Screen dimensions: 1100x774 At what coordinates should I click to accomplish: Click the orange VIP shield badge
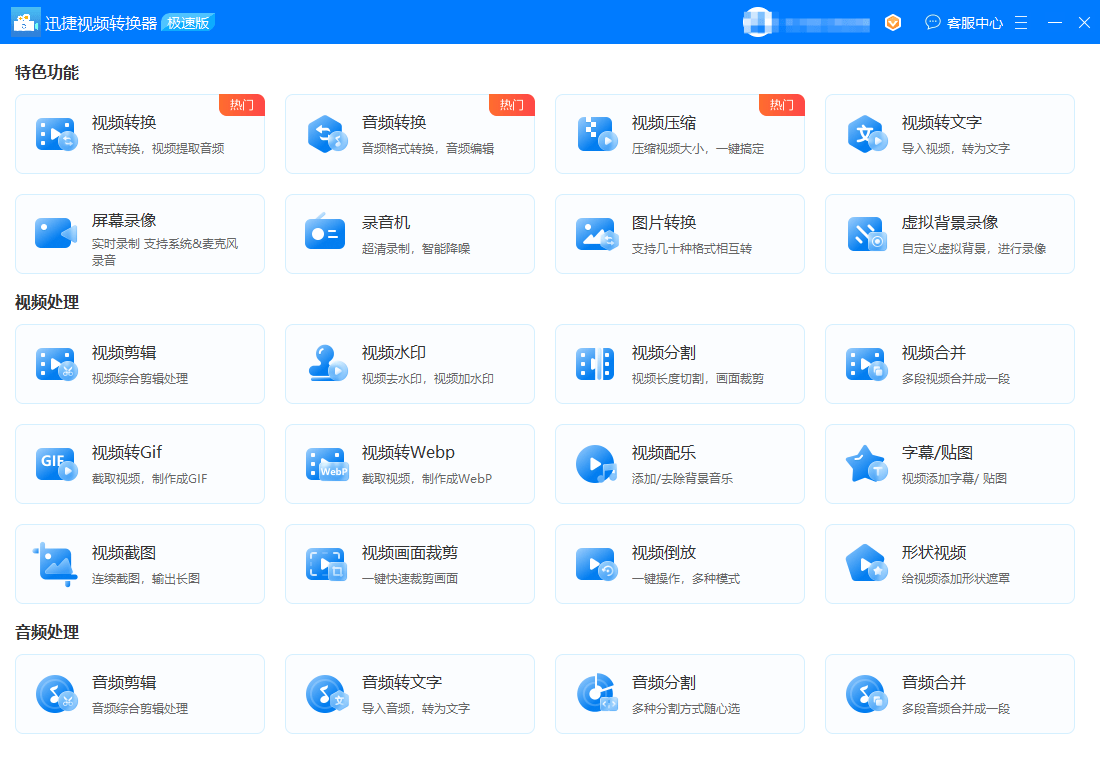[893, 22]
